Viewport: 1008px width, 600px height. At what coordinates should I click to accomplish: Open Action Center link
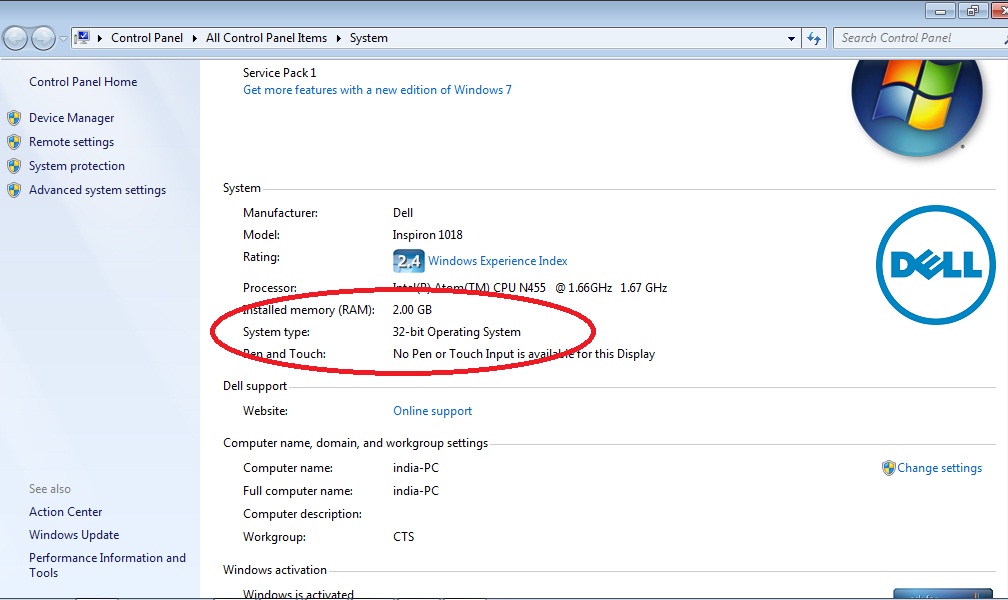(66, 512)
